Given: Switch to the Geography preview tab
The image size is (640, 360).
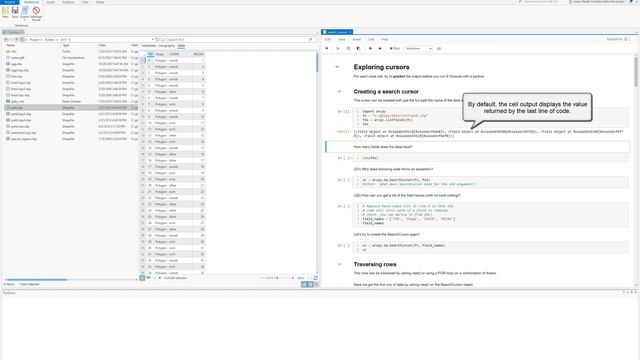Looking at the screenshot, I should pos(167,46).
